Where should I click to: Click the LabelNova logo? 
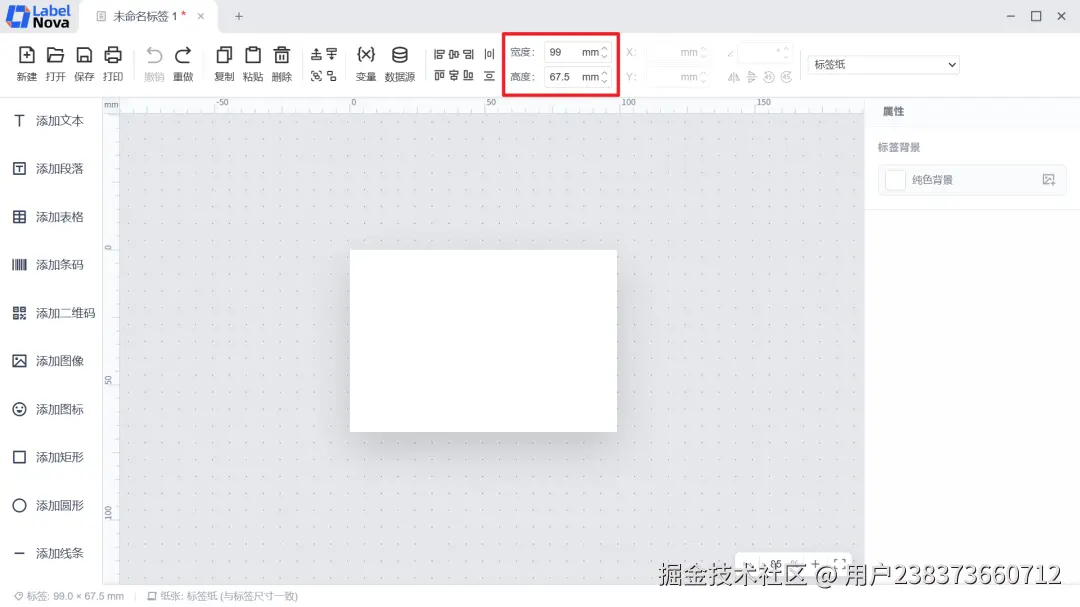tap(38, 17)
